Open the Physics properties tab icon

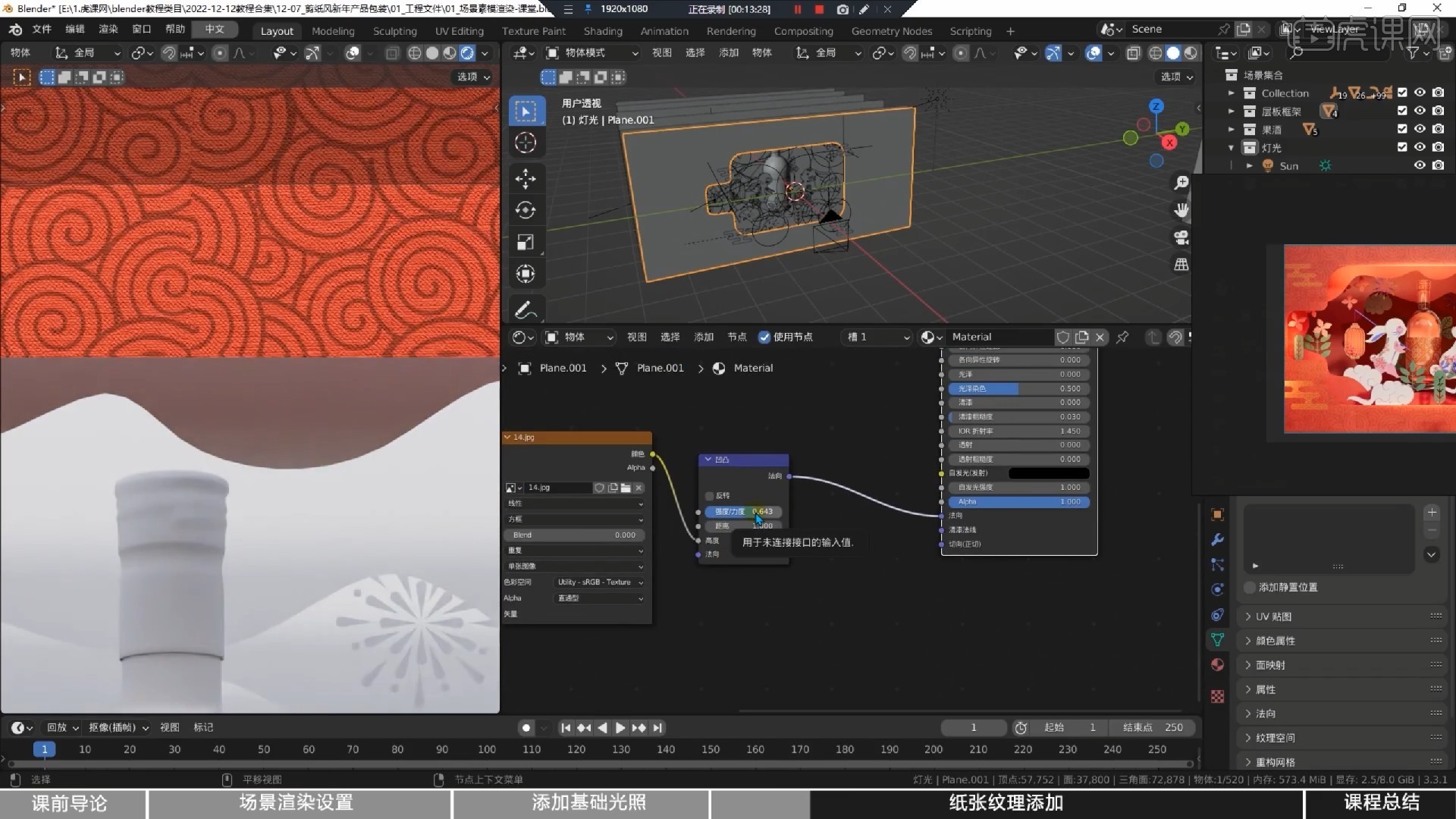coord(1217,590)
